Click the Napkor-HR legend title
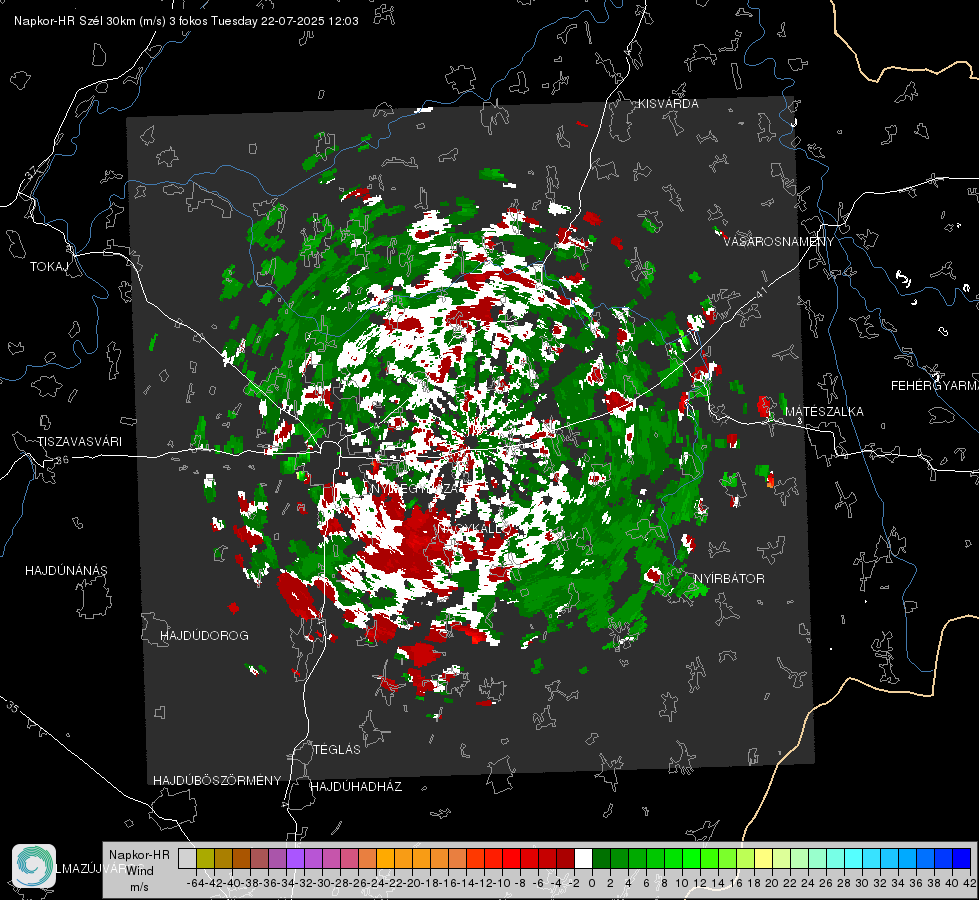 (139, 854)
